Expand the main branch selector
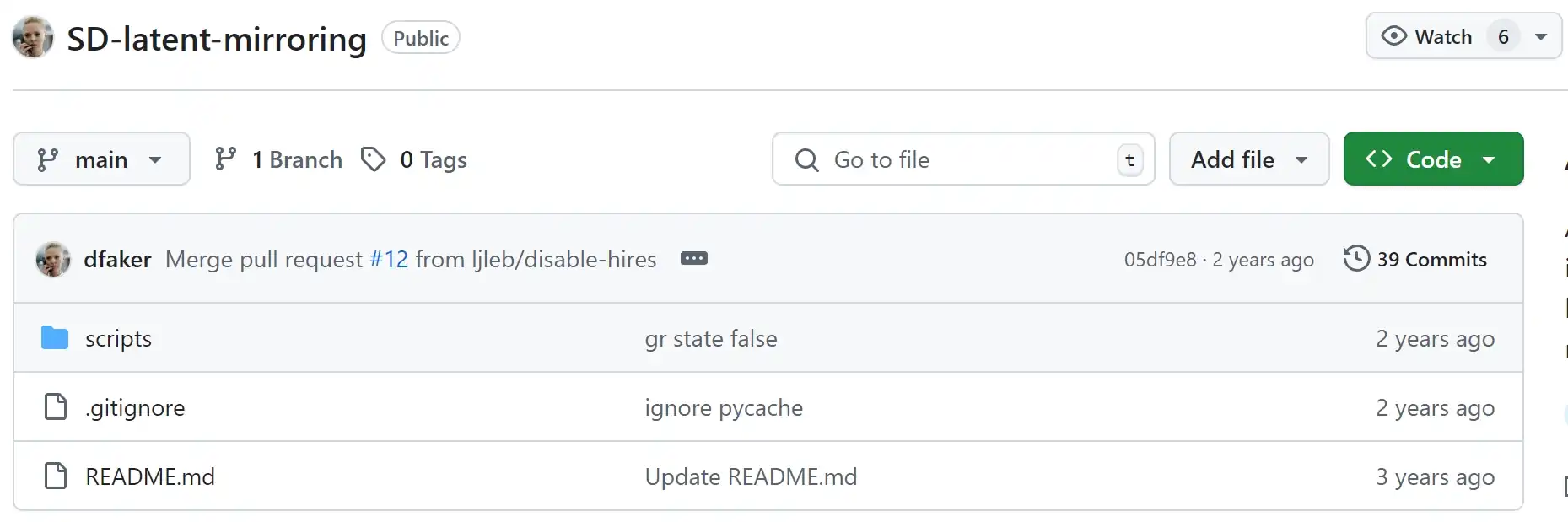Screen dimensions: 1568x522 click(x=101, y=159)
